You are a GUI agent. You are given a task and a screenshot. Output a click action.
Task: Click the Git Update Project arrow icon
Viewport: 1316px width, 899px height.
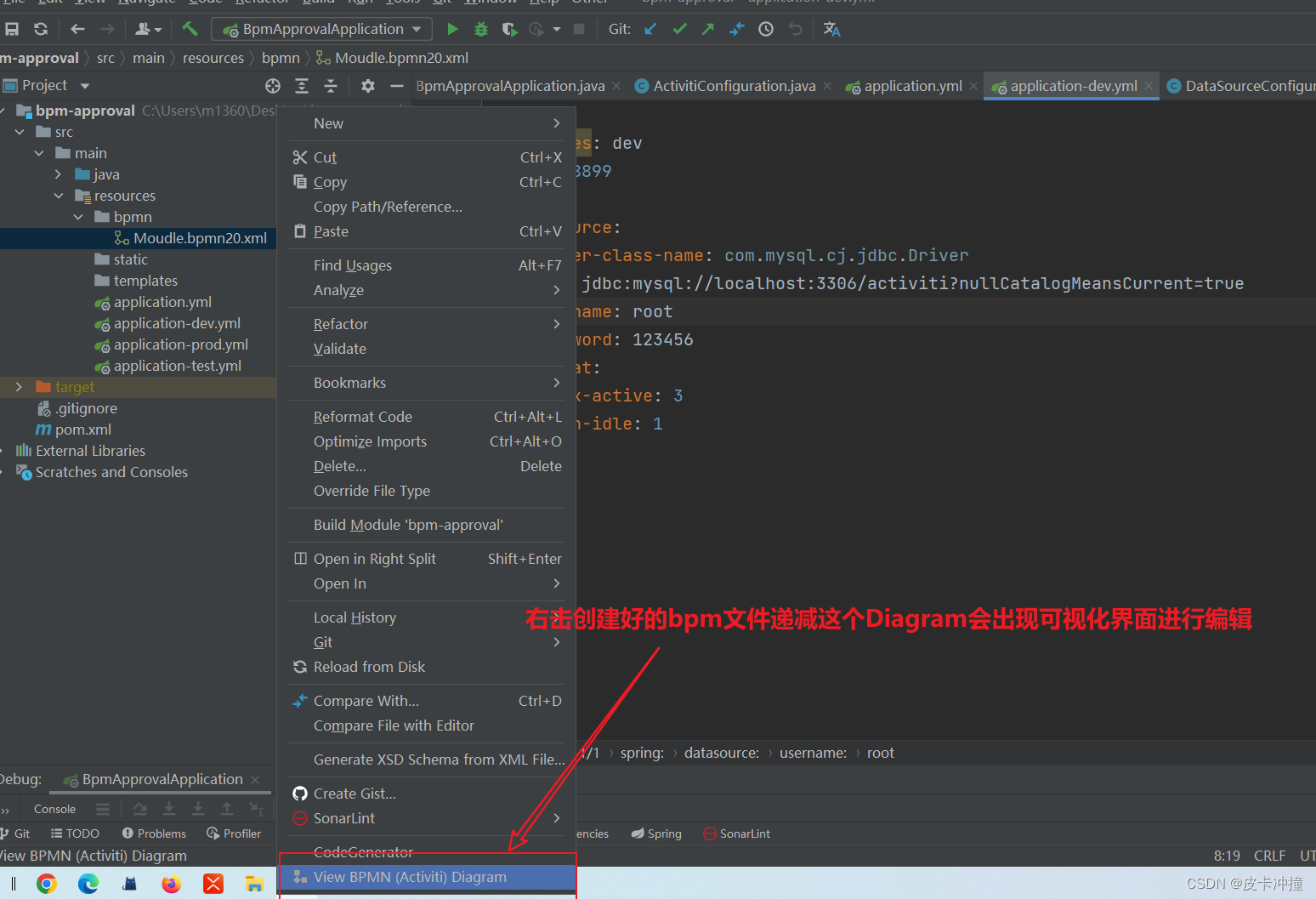coord(650,29)
